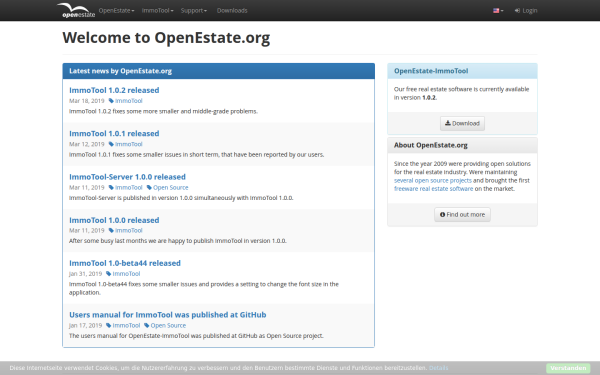Click the OpenEstate logo in the navbar
The width and height of the screenshot is (600, 375).
point(76,10)
